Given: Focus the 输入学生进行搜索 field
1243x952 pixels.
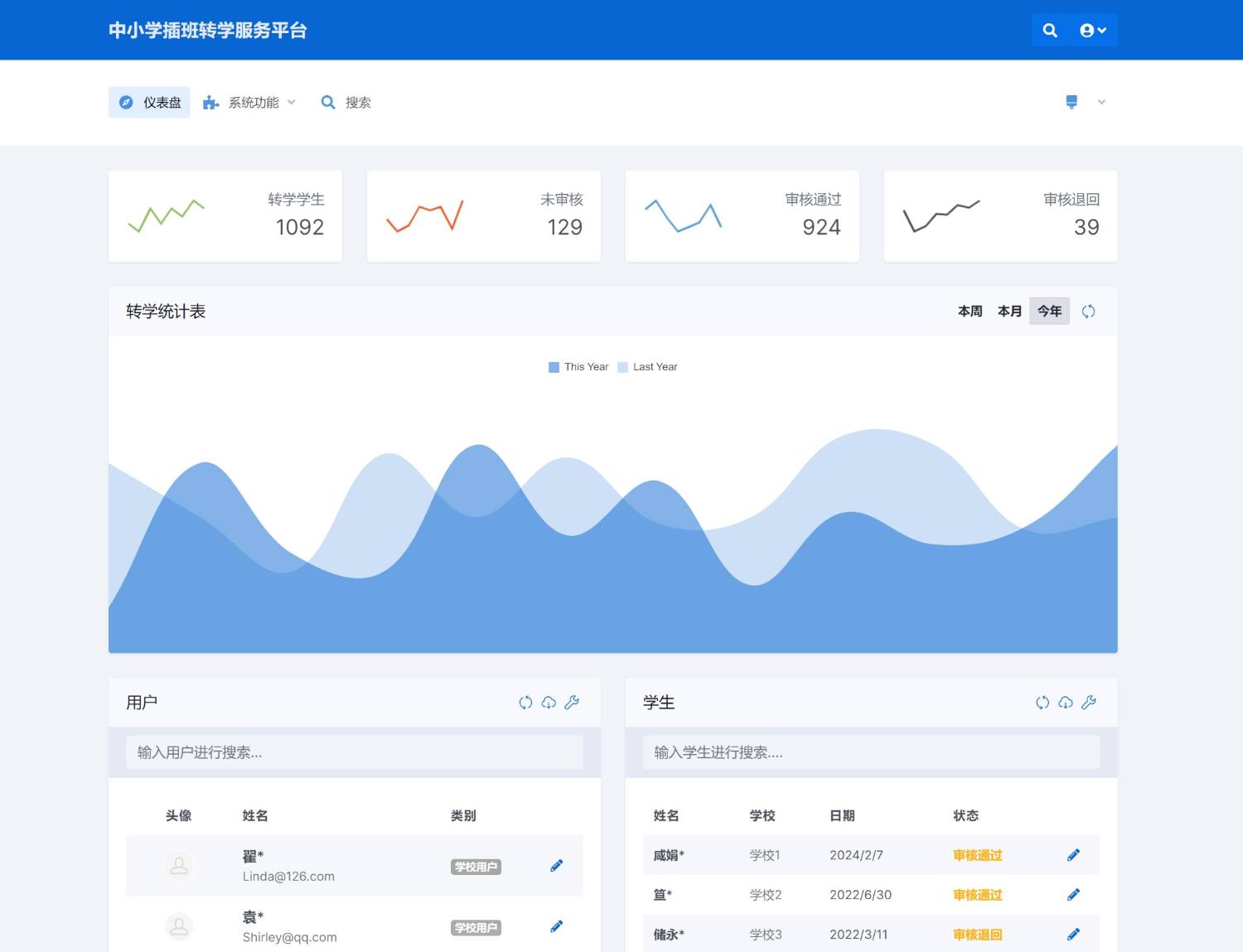Looking at the screenshot, I should [x=871, y=752].
